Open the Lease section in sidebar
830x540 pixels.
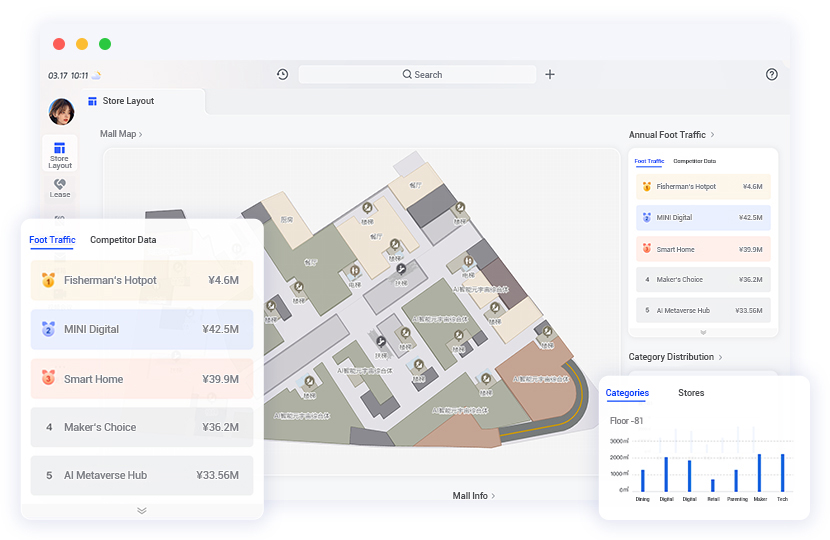[60, 188]
